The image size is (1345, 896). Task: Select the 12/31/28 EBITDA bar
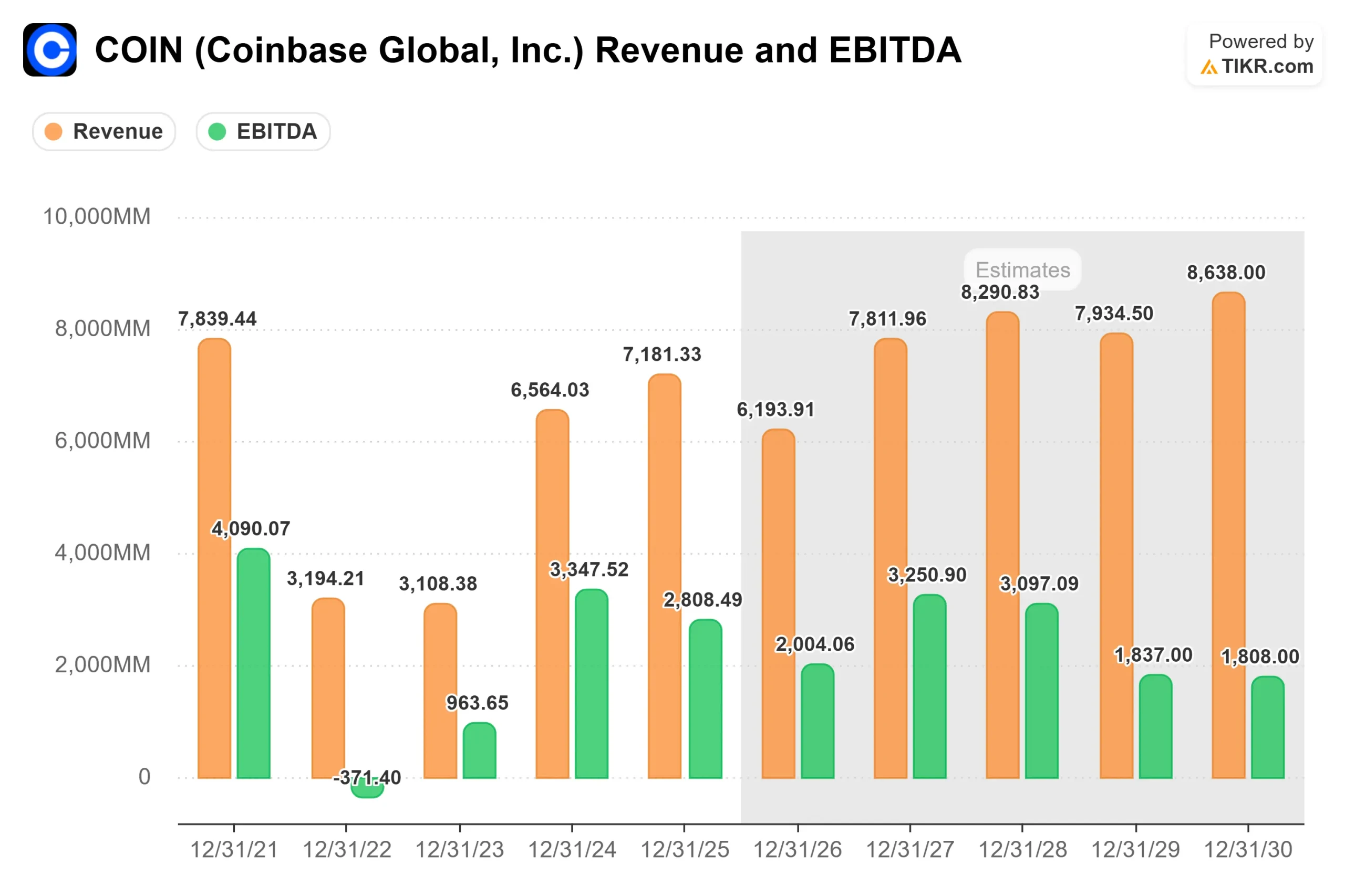[x=1041, y=691]
